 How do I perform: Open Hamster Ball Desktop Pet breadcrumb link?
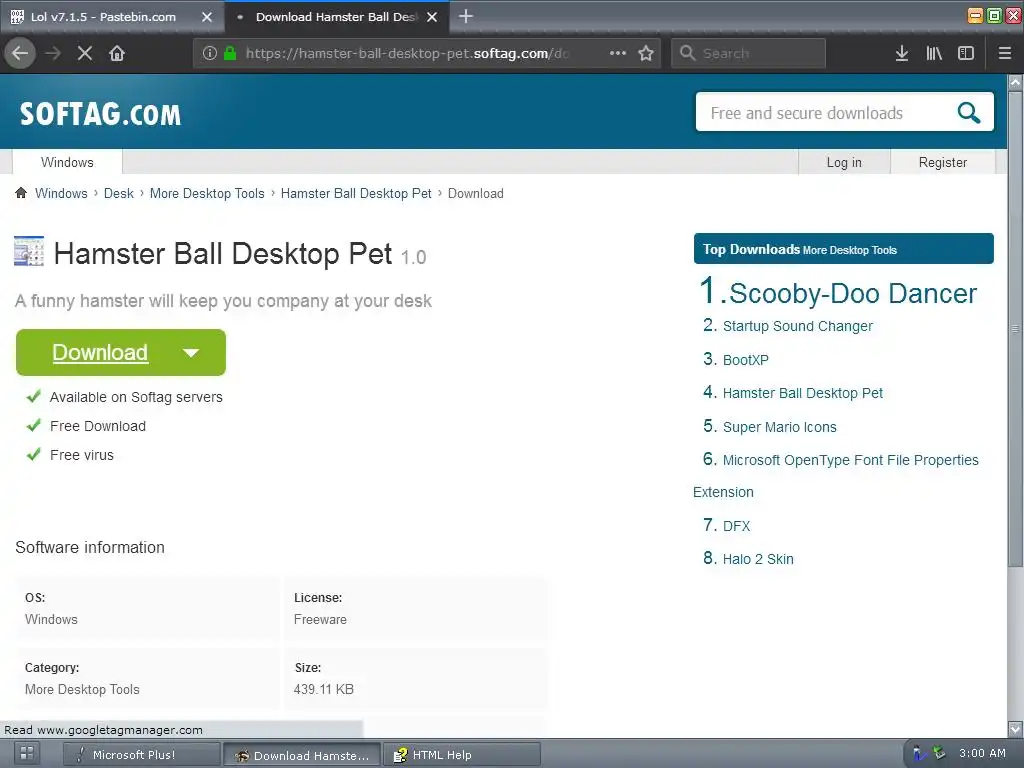click(x=356, y=193)
